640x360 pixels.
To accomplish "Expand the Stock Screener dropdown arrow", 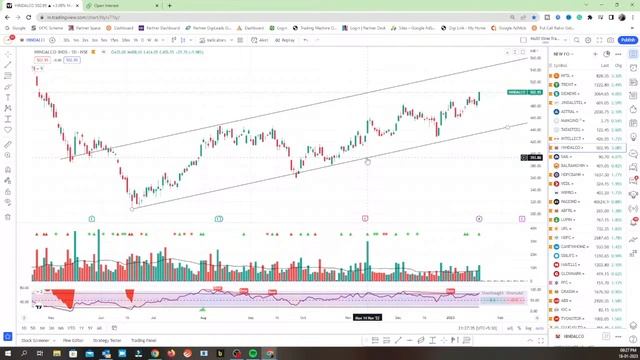I will click(x=53, y=340).
